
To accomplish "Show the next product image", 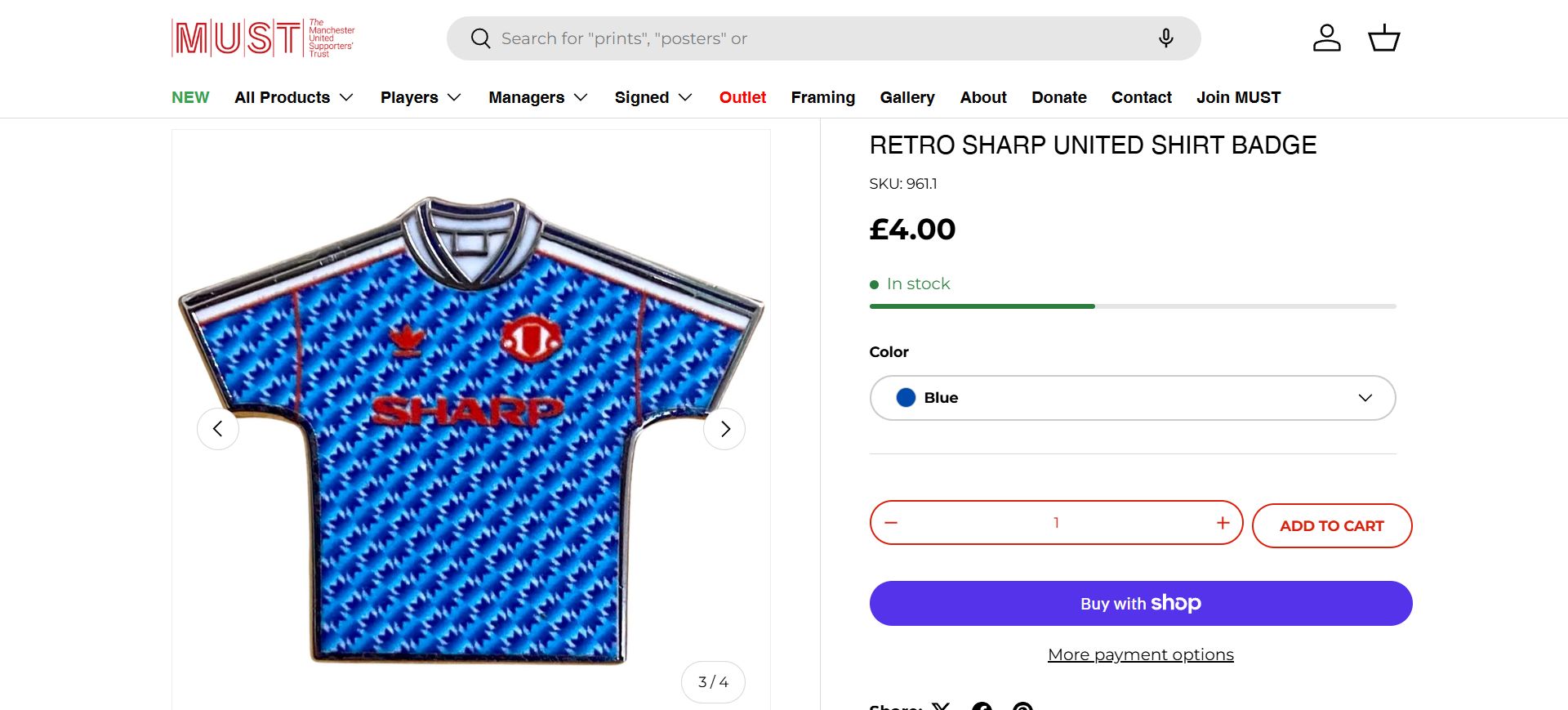I will [724, 429].
